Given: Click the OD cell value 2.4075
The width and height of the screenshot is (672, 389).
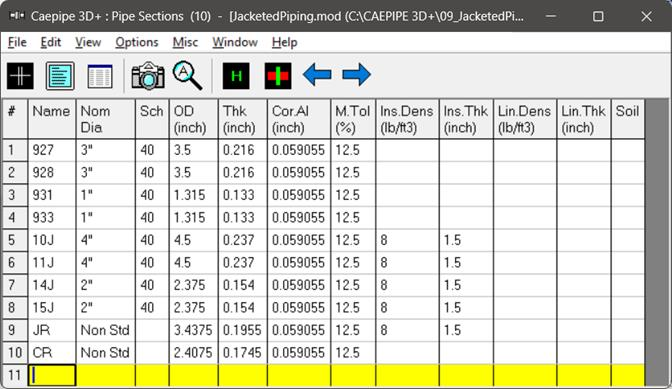Looking at the screenshot, I should point(194,353).
